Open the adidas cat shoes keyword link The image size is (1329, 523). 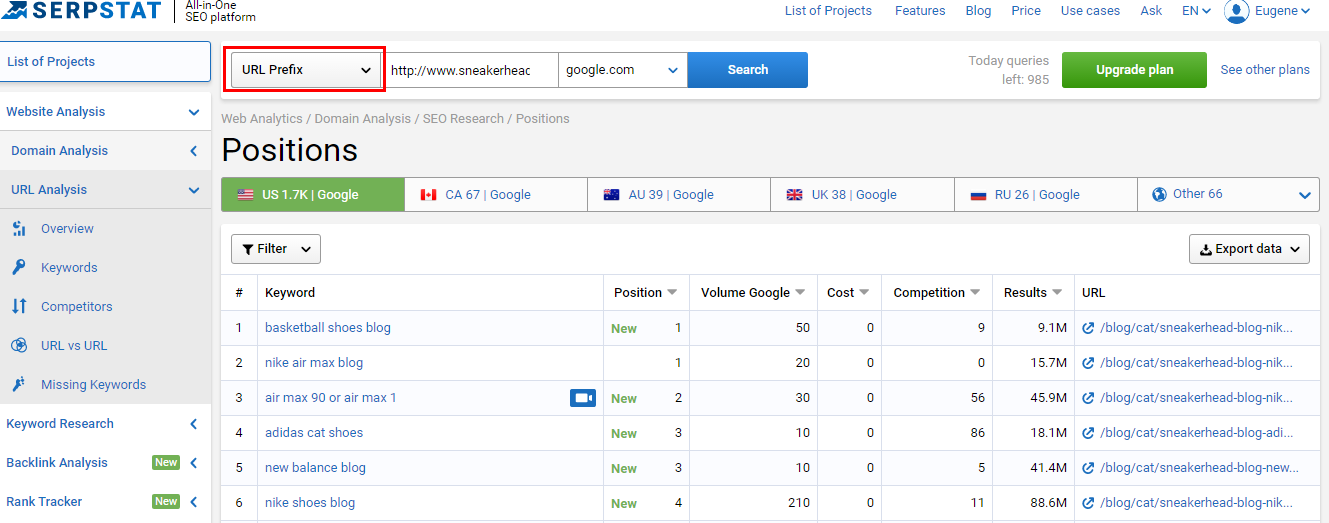pyautogui.click(x=314, y=433)
